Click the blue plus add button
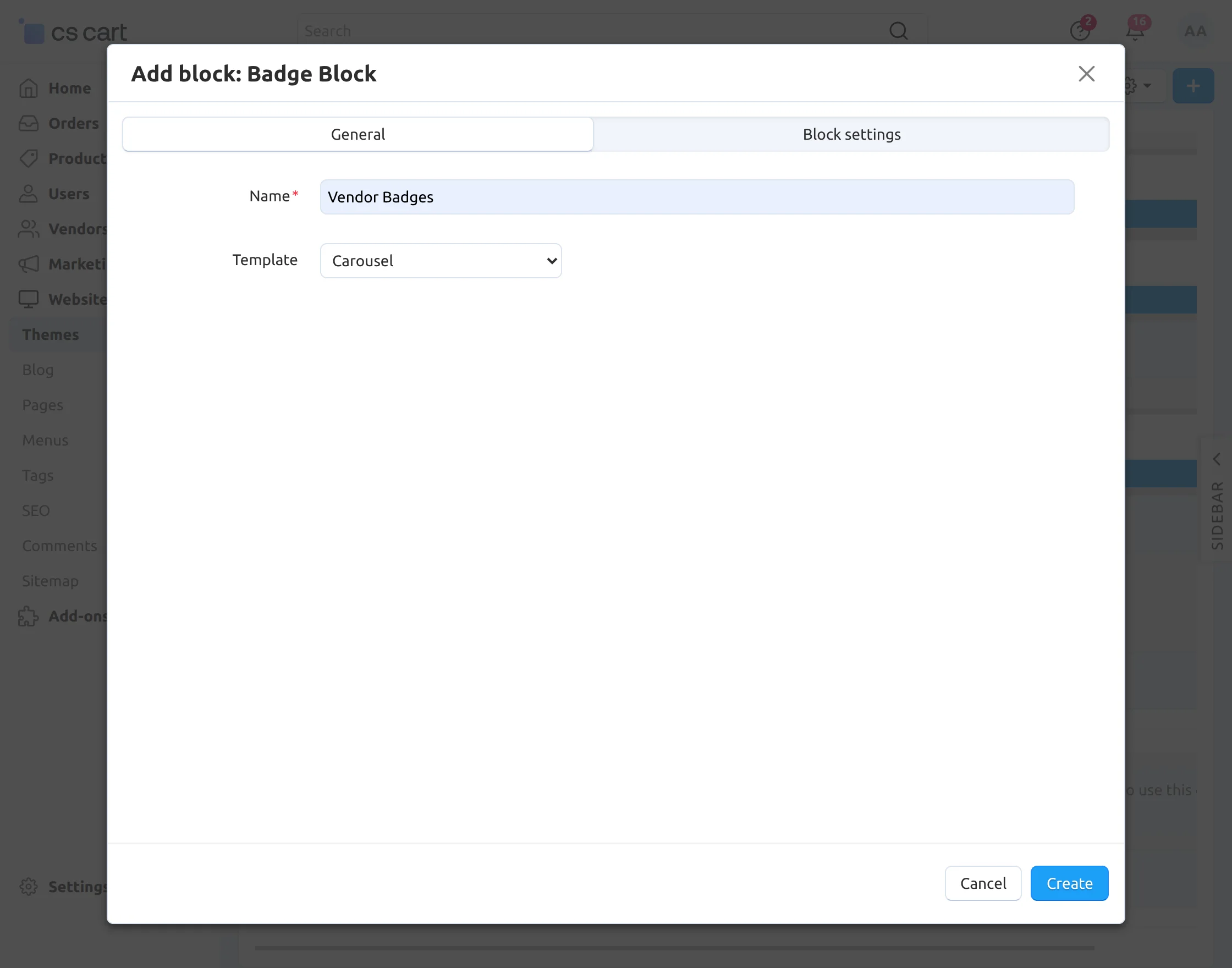 pos(1193,86)
